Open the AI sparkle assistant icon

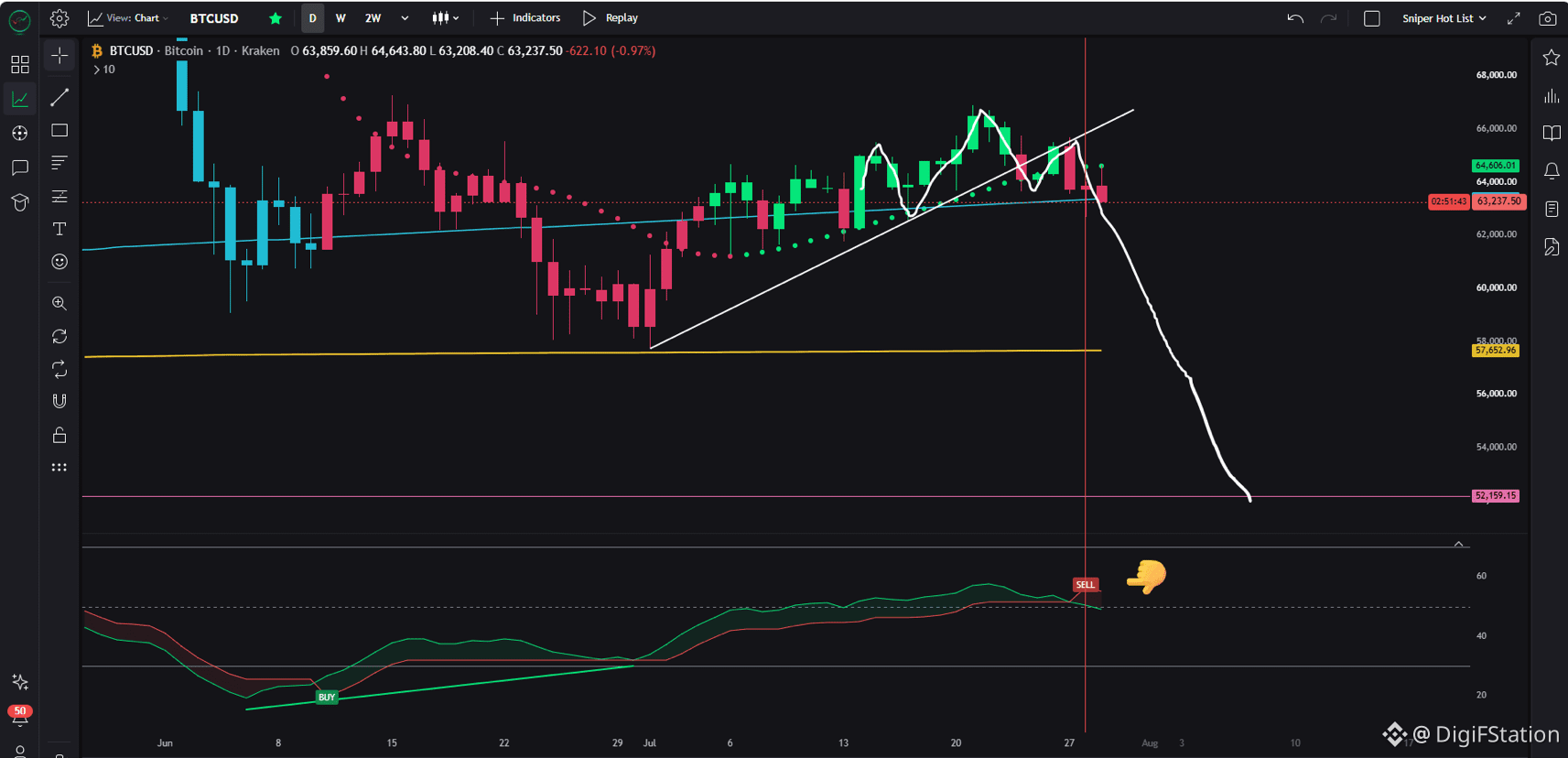click(19, 682)
